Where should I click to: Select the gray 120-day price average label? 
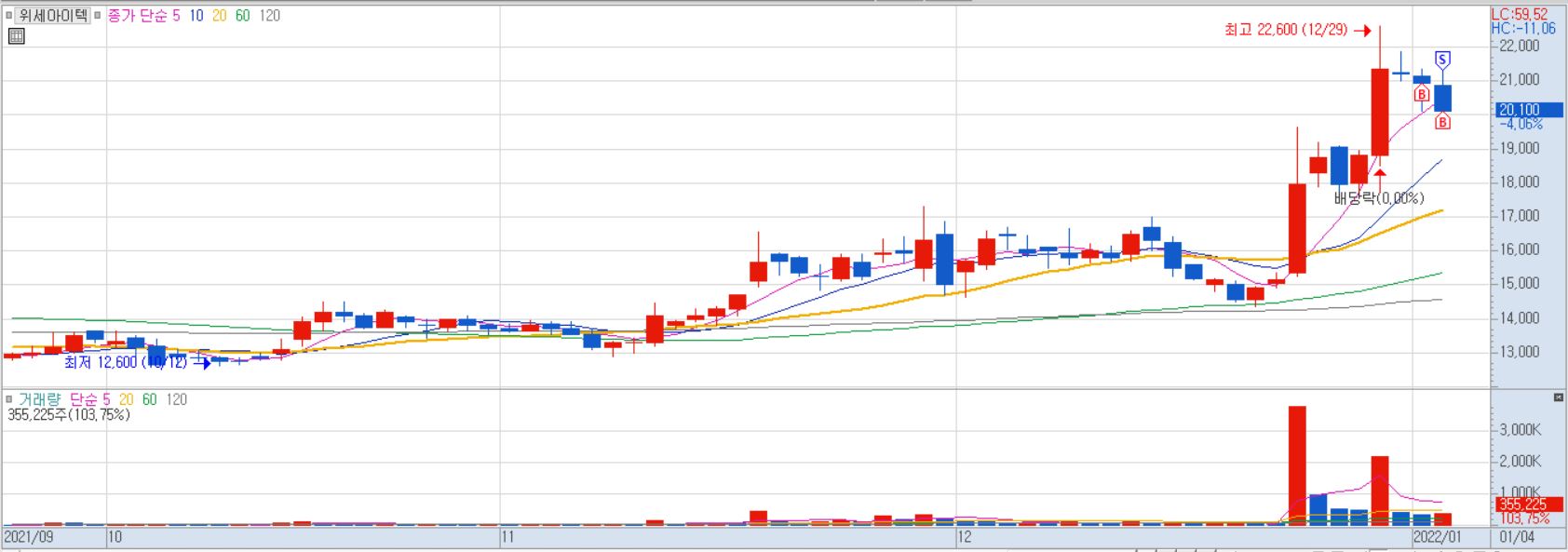[x=270, y=16]
